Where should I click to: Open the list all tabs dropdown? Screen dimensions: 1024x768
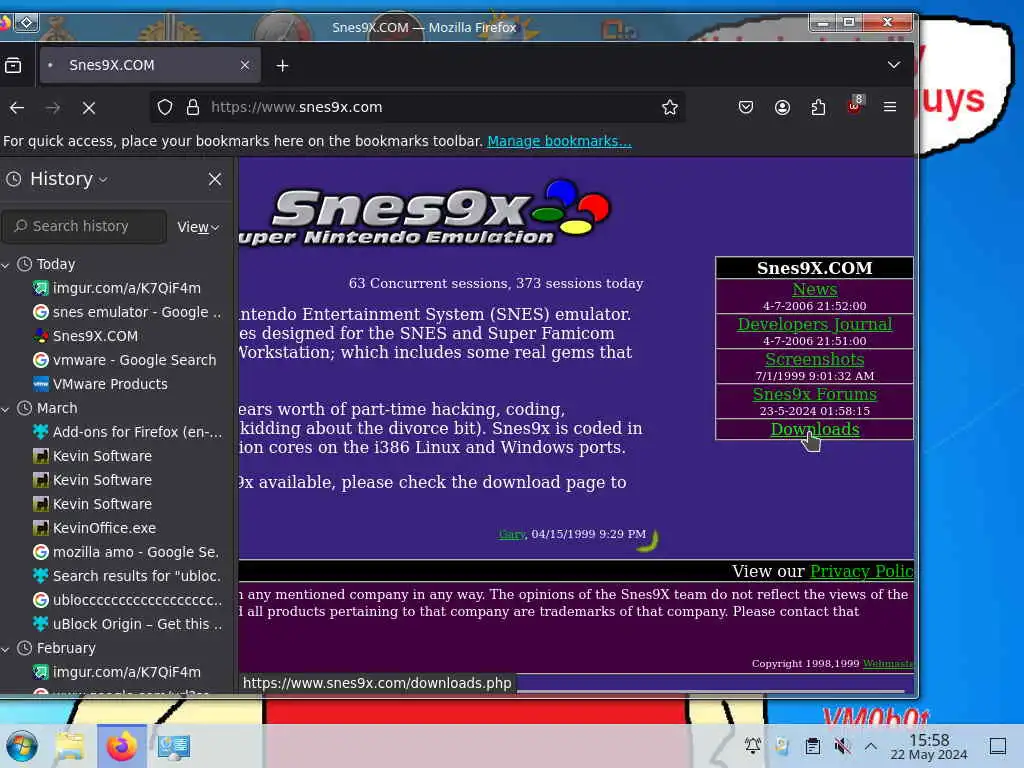(893, 65)
